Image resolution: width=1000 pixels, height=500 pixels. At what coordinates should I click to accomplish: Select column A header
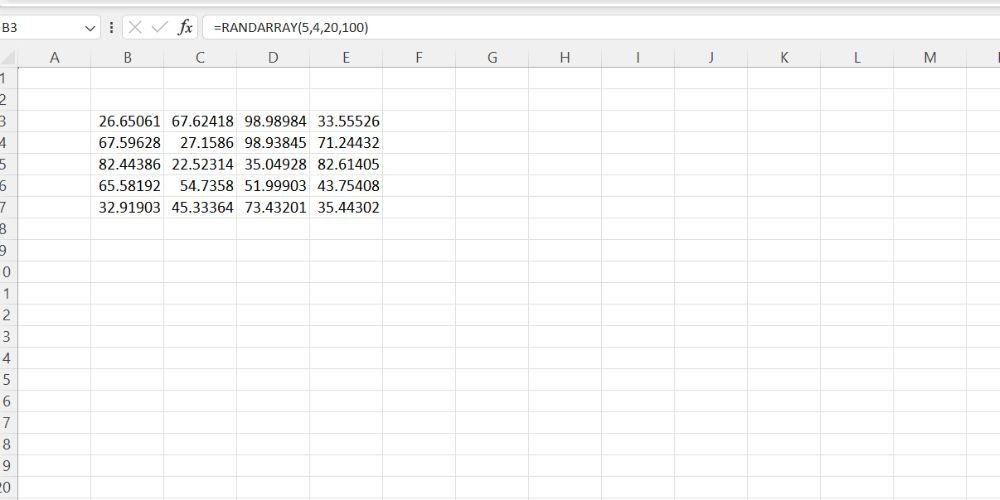click(54, 58)
